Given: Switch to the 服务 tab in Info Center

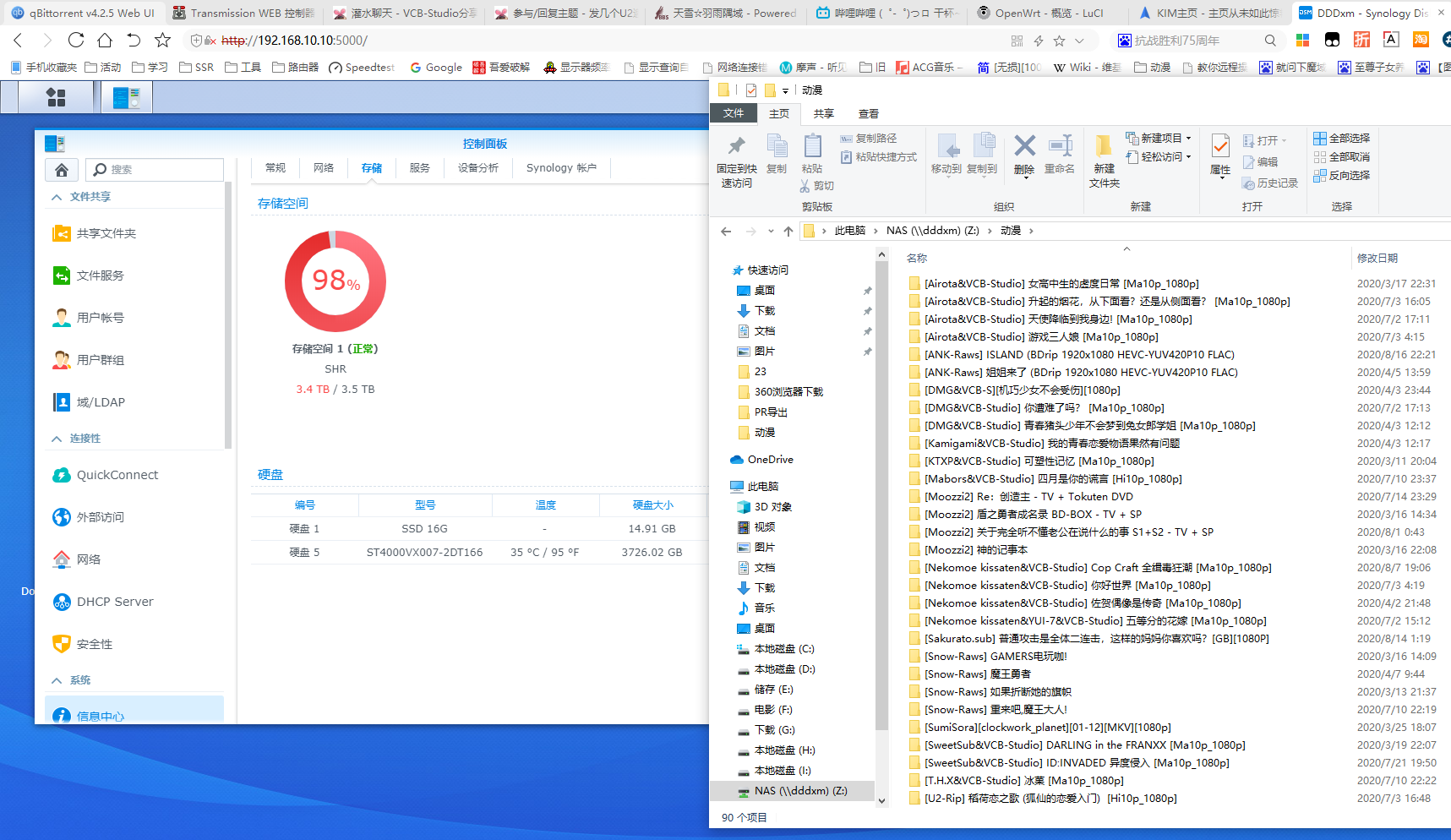Looking at the screenshot, I should point(420,168).
